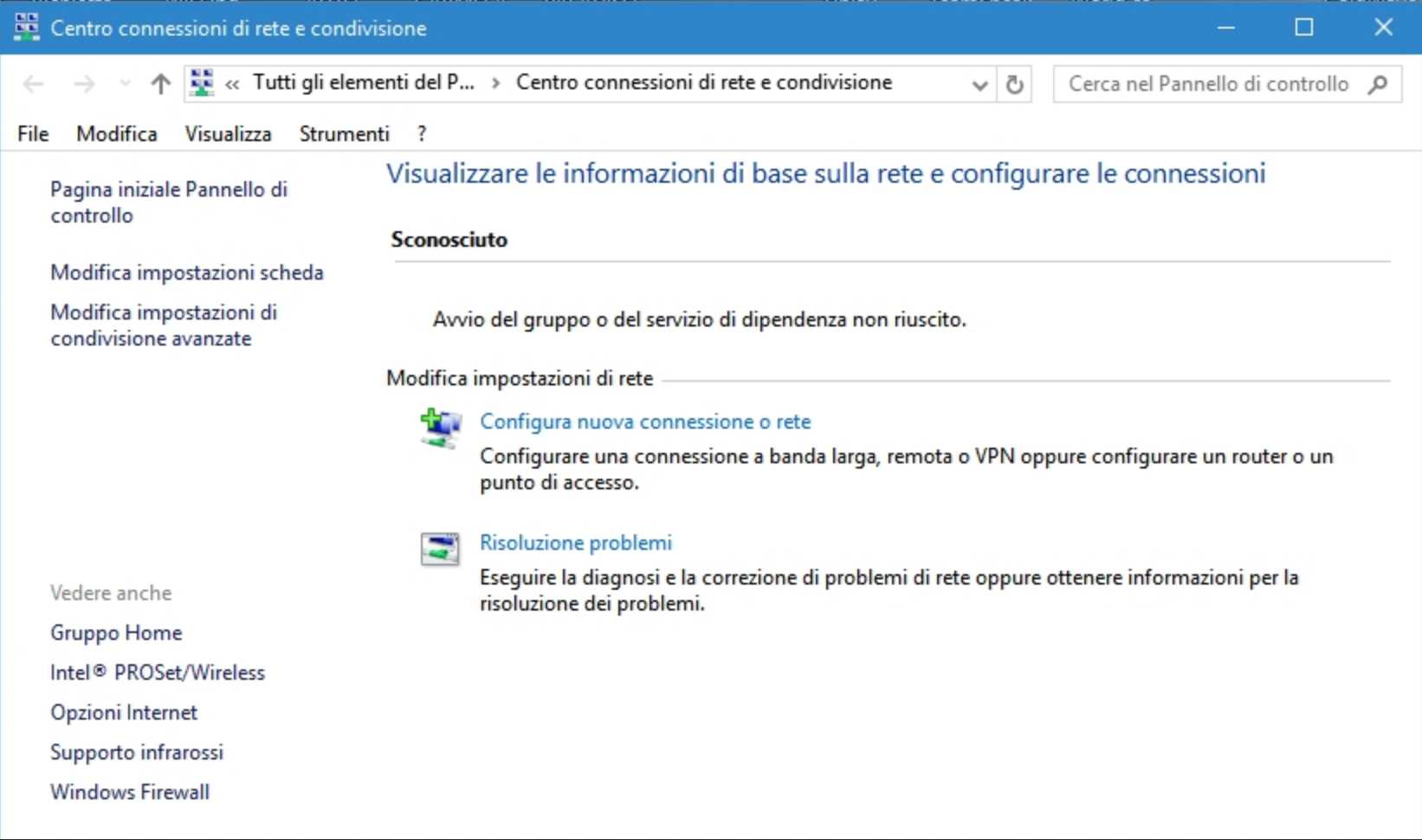Screen dimensions: 1422x840
Task: Expand the address bar history dropdown
Action: [979, 85]
